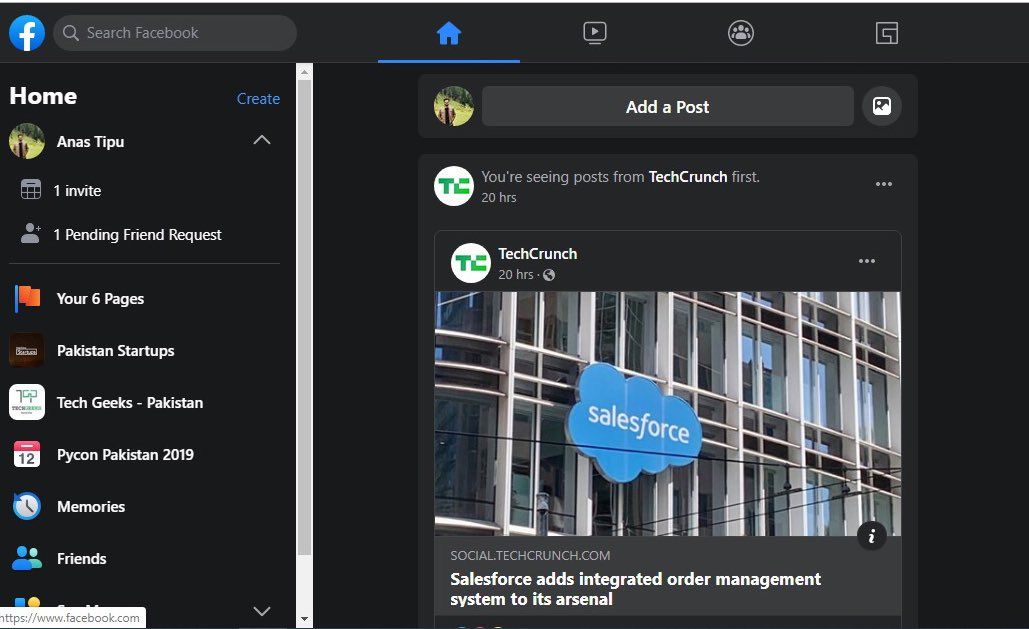Click the globe privacy icon under TechCrunch
This screenshot has width=1029, height=629.
[x=548, y=273]
